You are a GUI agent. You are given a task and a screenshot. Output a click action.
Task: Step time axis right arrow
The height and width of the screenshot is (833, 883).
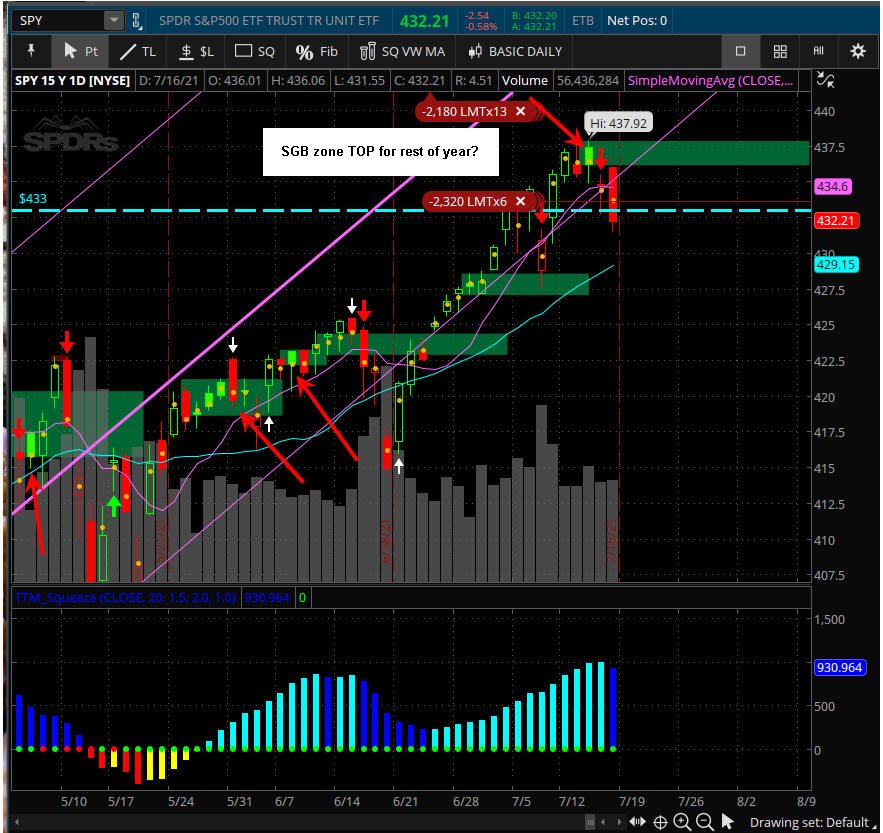619,822
